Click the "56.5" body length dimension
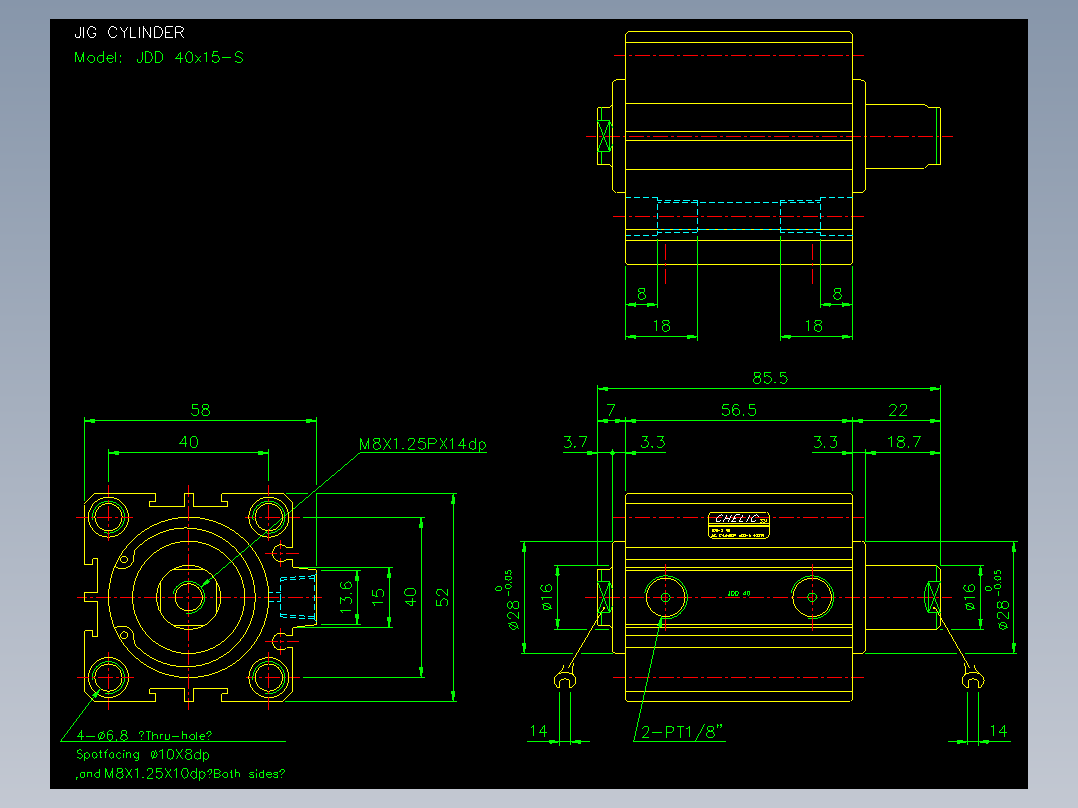This screenshot has width=1078, height=808. 738,411
